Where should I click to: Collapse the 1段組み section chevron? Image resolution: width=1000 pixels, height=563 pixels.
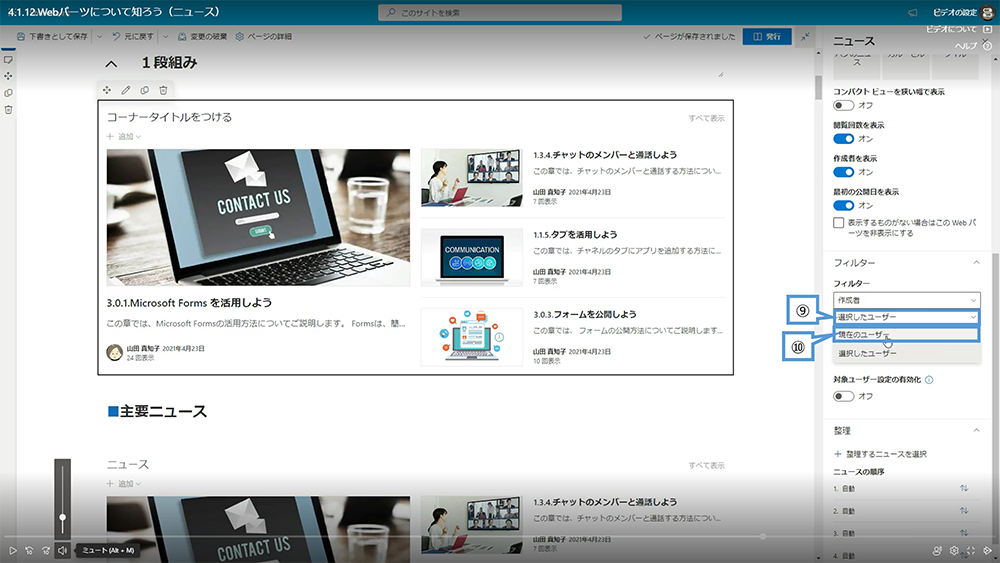pos(111,63)
